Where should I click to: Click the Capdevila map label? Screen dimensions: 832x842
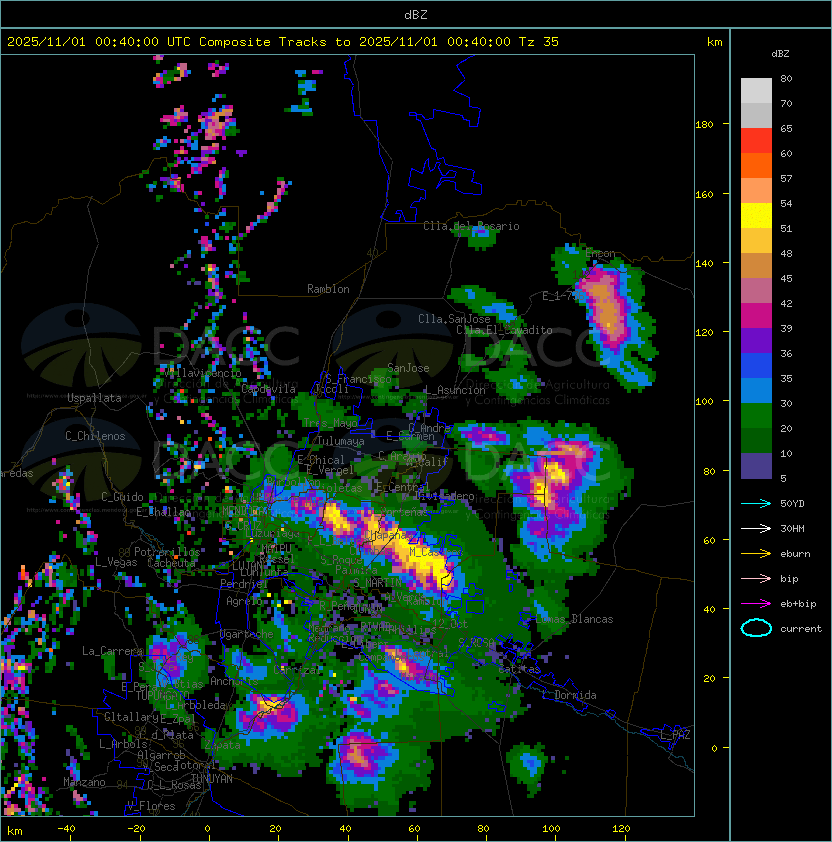tap(268, 389)
